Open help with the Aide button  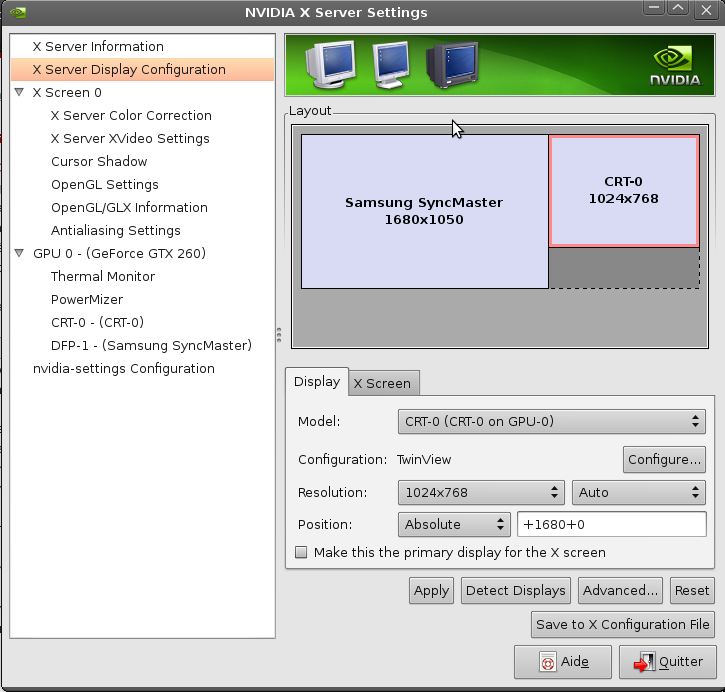pyautogui.click(x=563, y=662)
